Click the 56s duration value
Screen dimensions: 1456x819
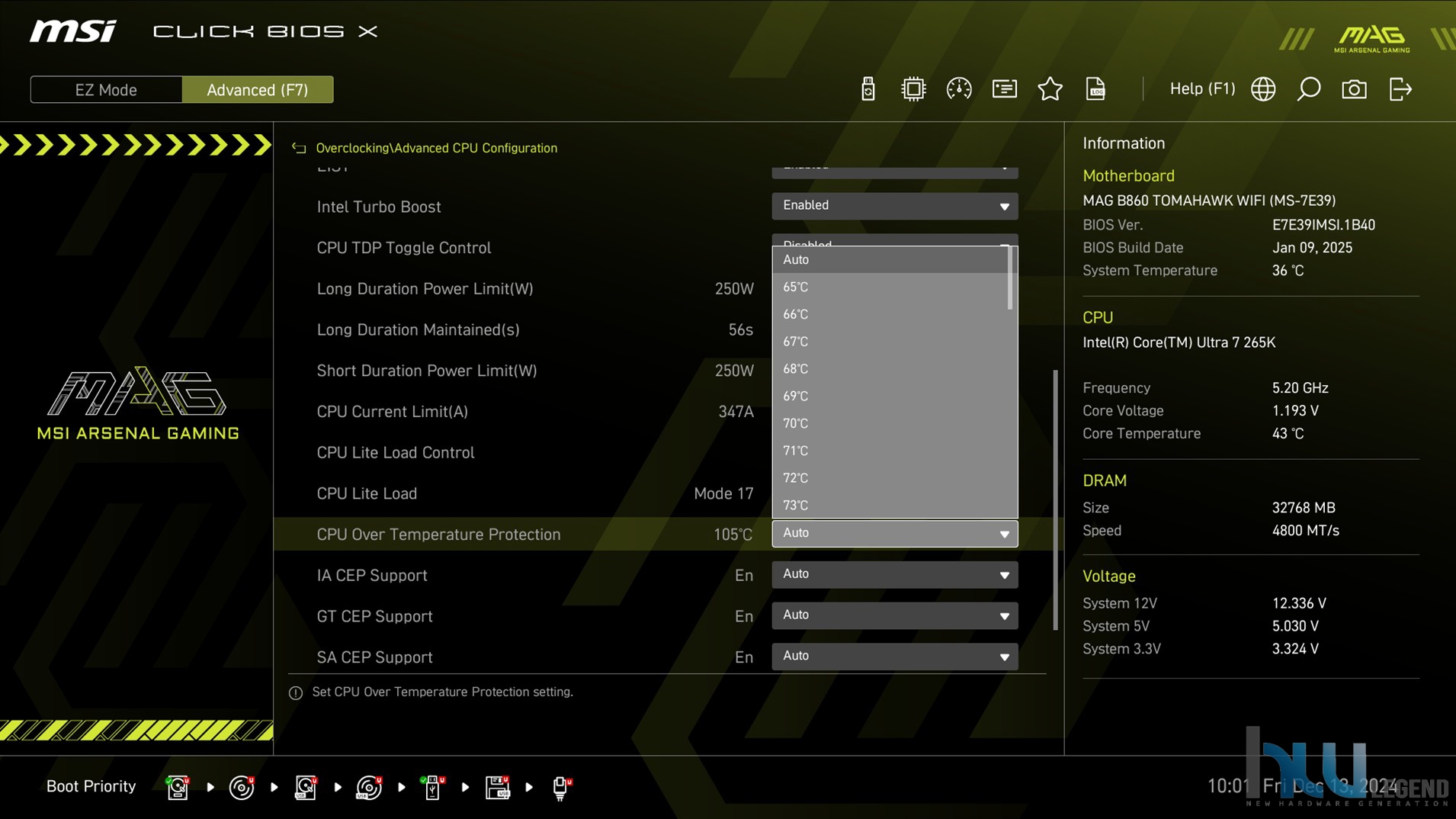tap(740, 330)
